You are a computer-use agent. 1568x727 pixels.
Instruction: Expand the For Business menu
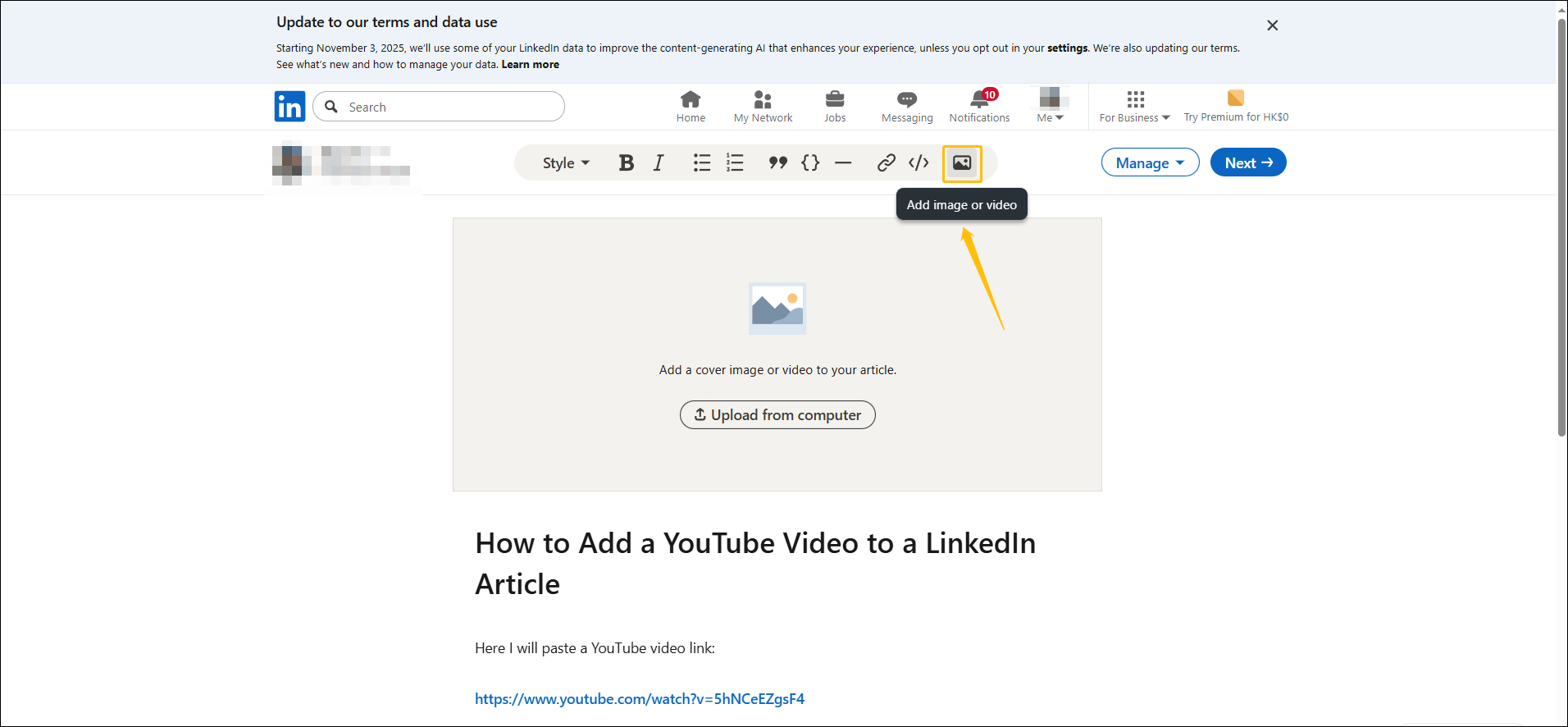coord(1135,106)
